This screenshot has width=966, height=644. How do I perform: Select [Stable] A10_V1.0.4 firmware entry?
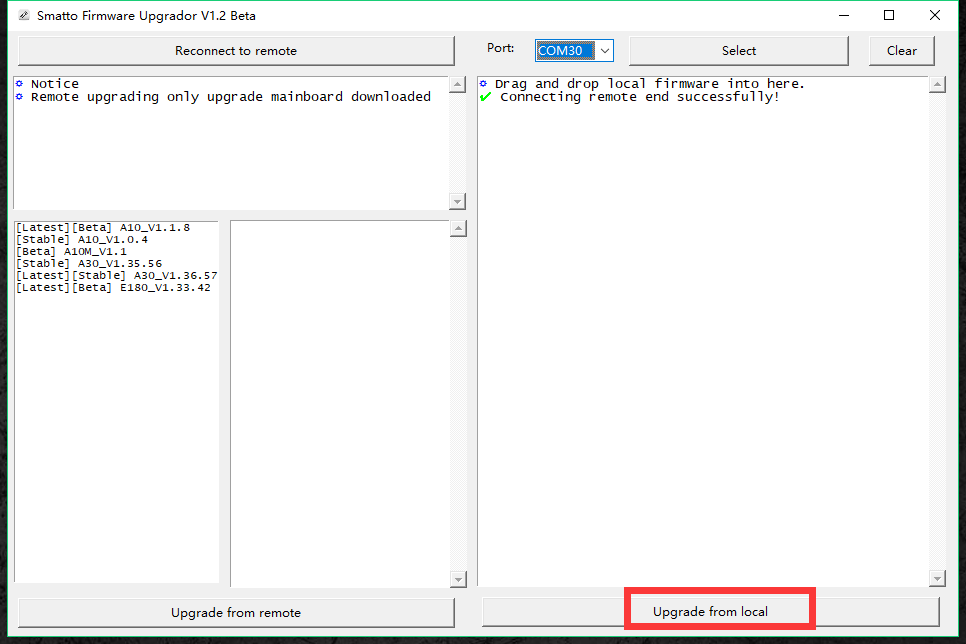(82, 240)
